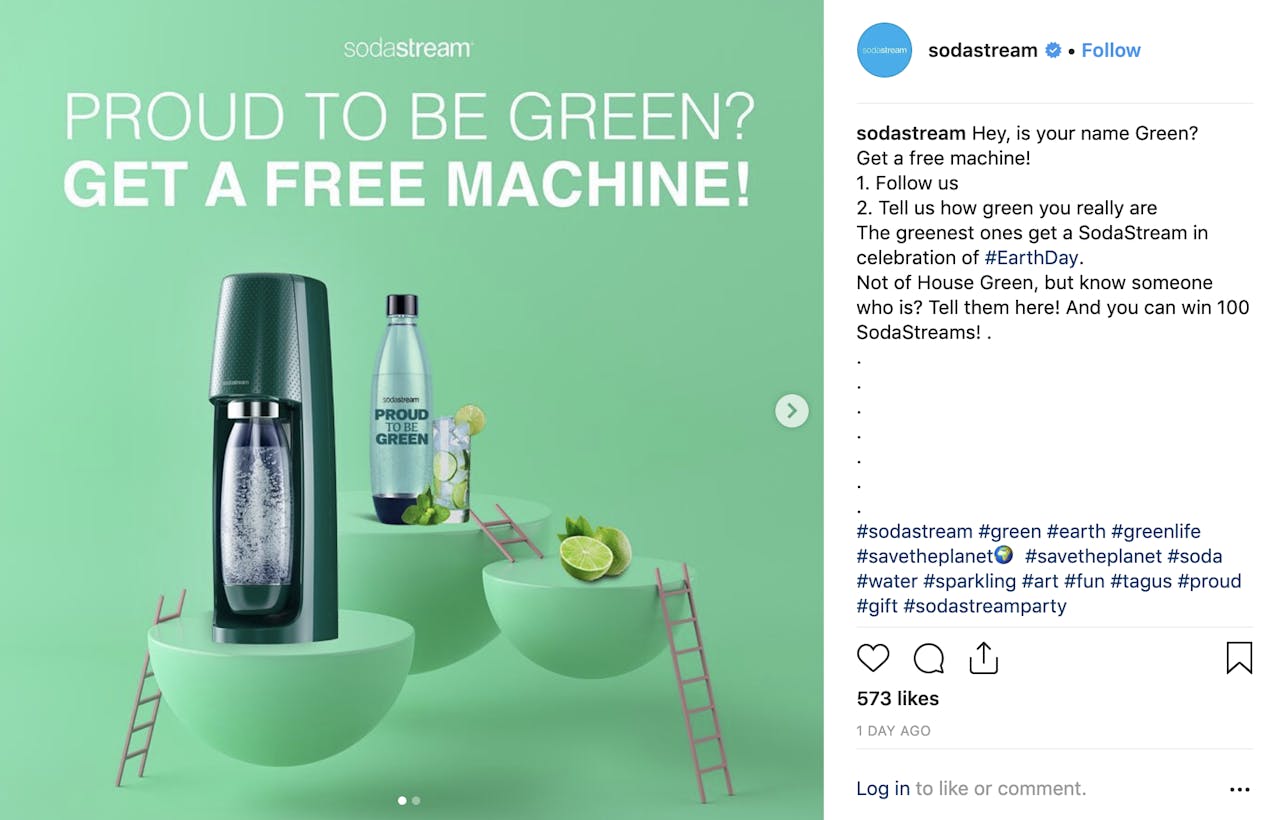The height and width of the screenshot is (820, 1280).
Task: Open the #EarthDay hashtag
Action: pyautogui.click(x=1031, y=258)
